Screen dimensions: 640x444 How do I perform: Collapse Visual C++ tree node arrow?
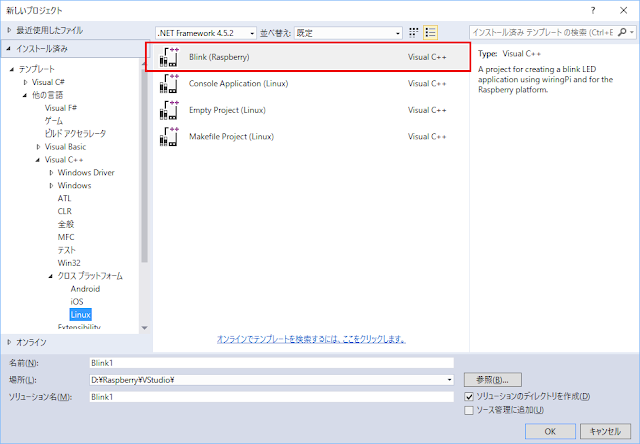pos(38,160)
